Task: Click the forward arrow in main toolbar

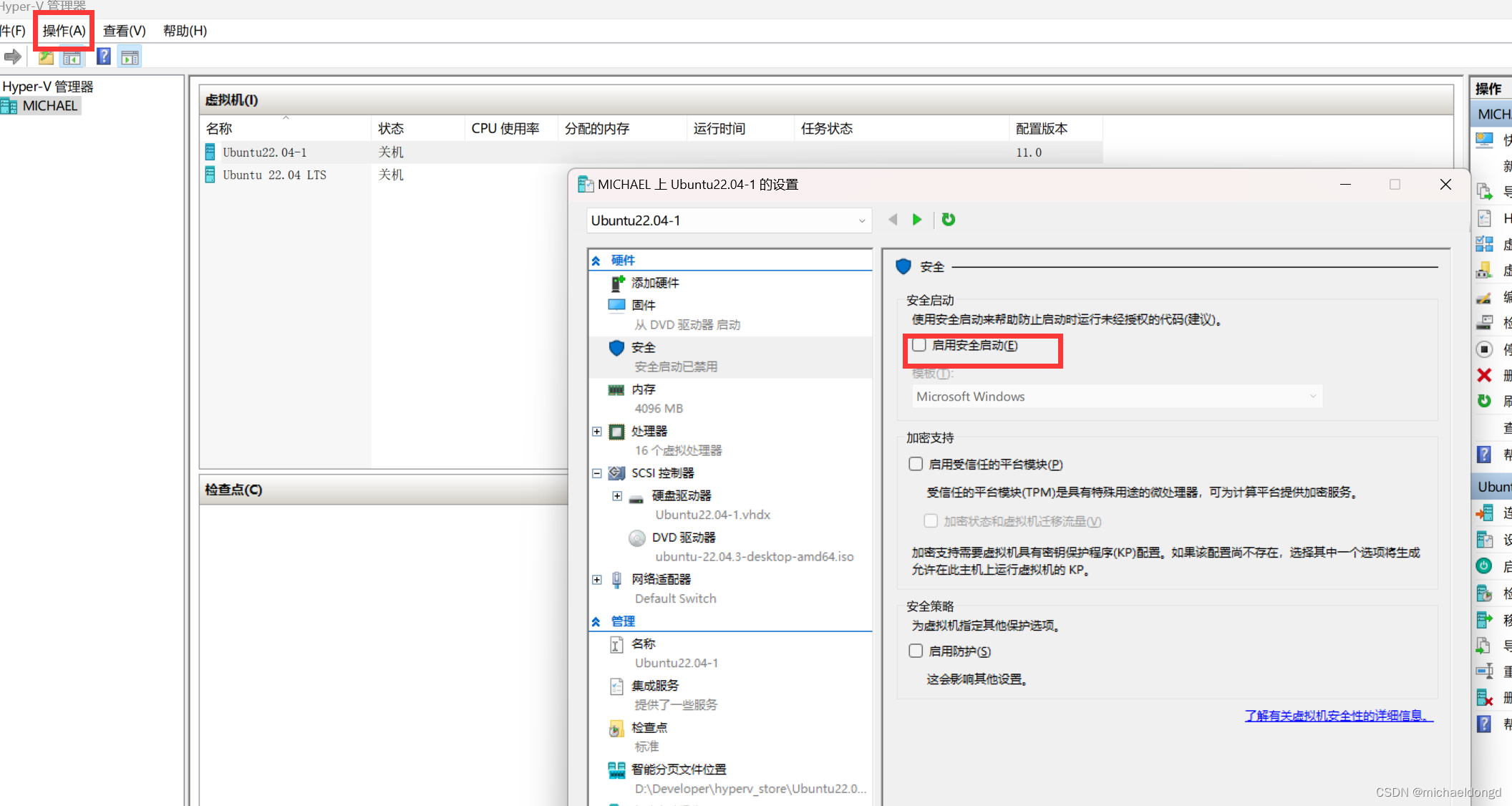Action: click(12, 57)
